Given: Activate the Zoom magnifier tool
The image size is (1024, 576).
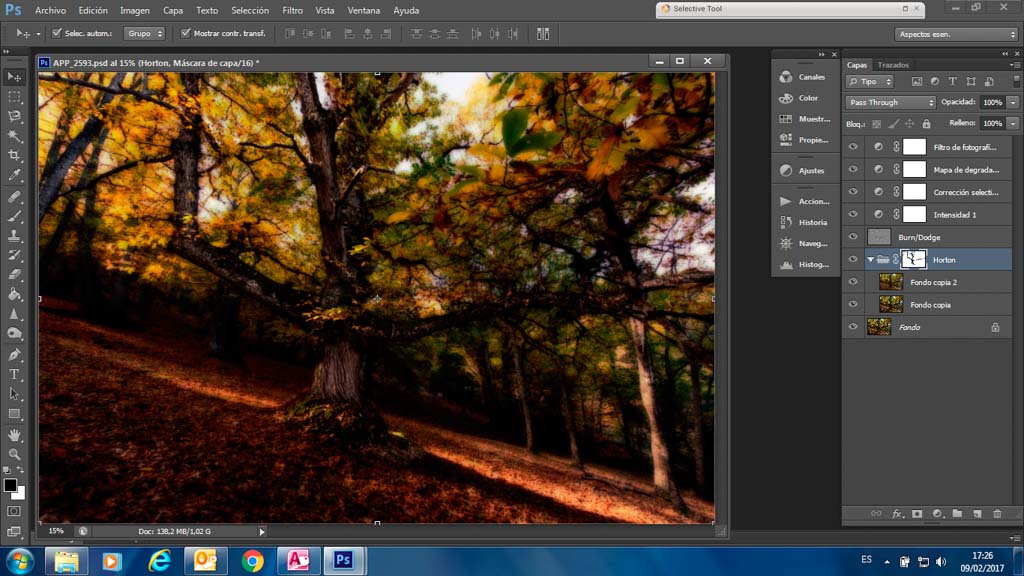Looking at the screenshot, I should [x=14, y=454].
